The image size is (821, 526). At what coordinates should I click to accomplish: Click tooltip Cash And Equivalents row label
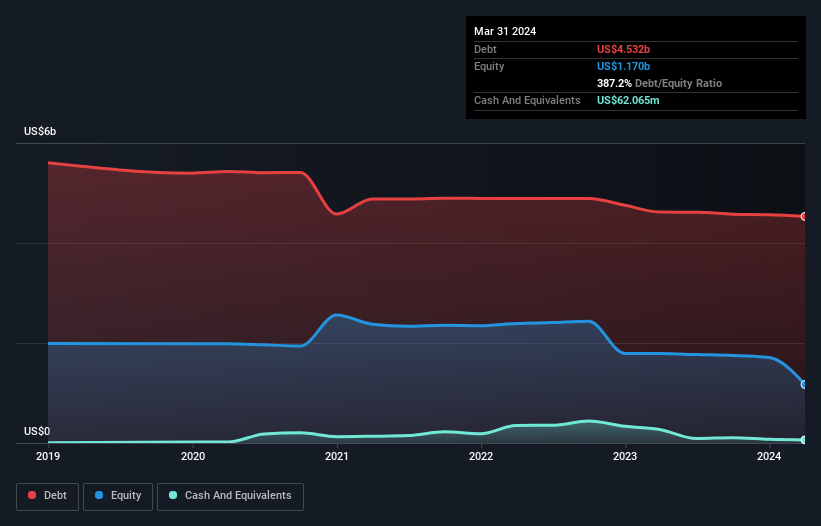click(x=527, y=100)
